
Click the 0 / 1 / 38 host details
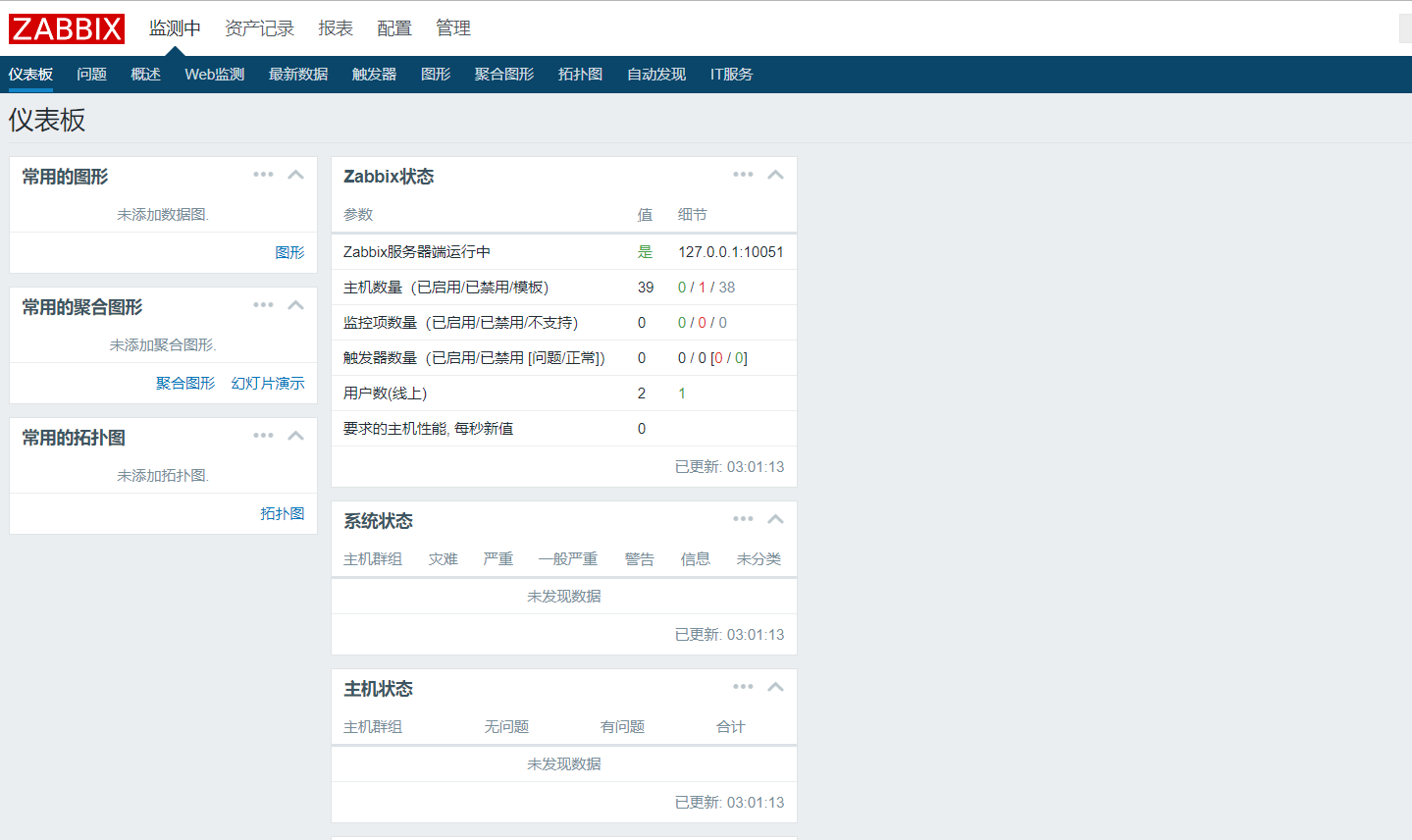pos(706,288)
